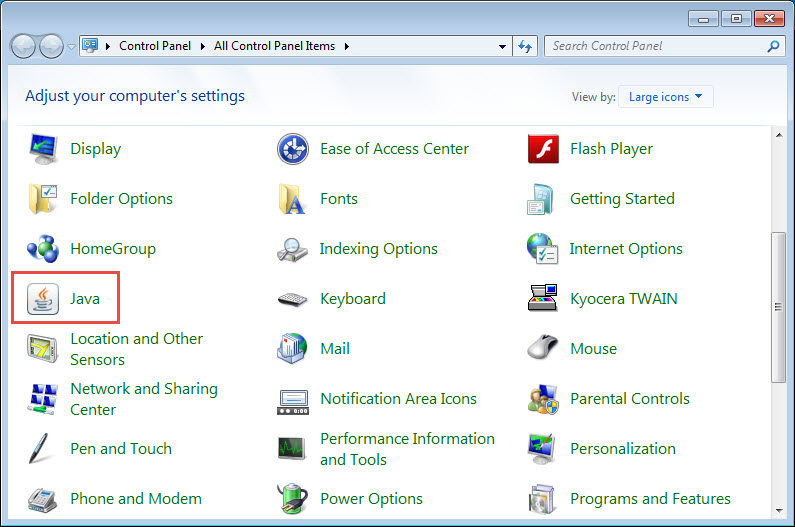Open the Power Options battery icon
Screen dimensions: 795x527
coord(292,498)
